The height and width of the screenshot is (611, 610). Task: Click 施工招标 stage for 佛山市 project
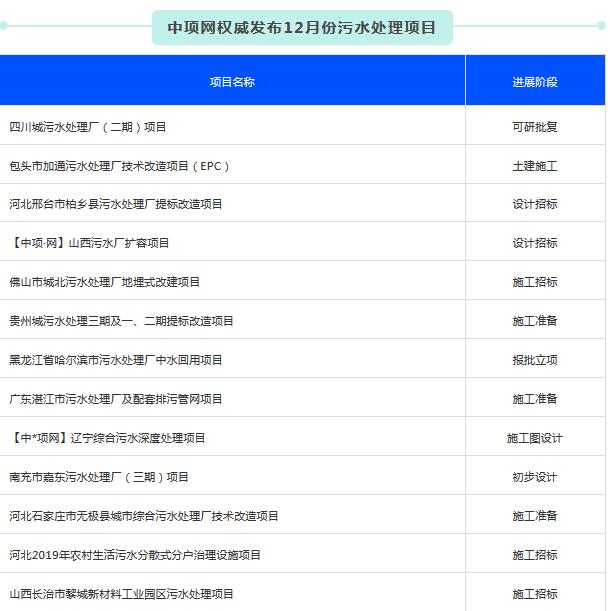[x=535, y=282]
